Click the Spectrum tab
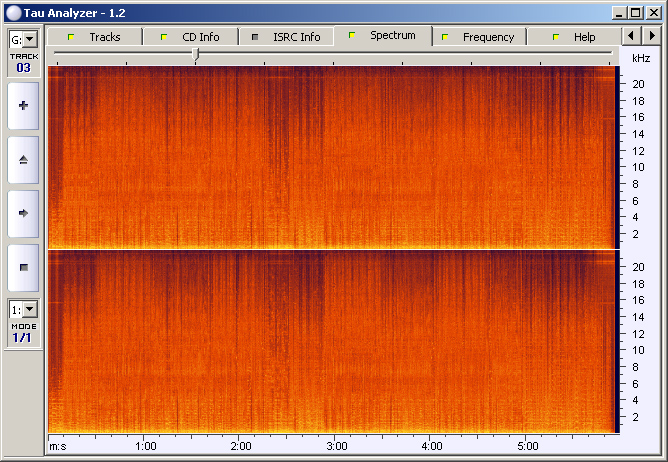668x462 pixels. click(382, 36)
